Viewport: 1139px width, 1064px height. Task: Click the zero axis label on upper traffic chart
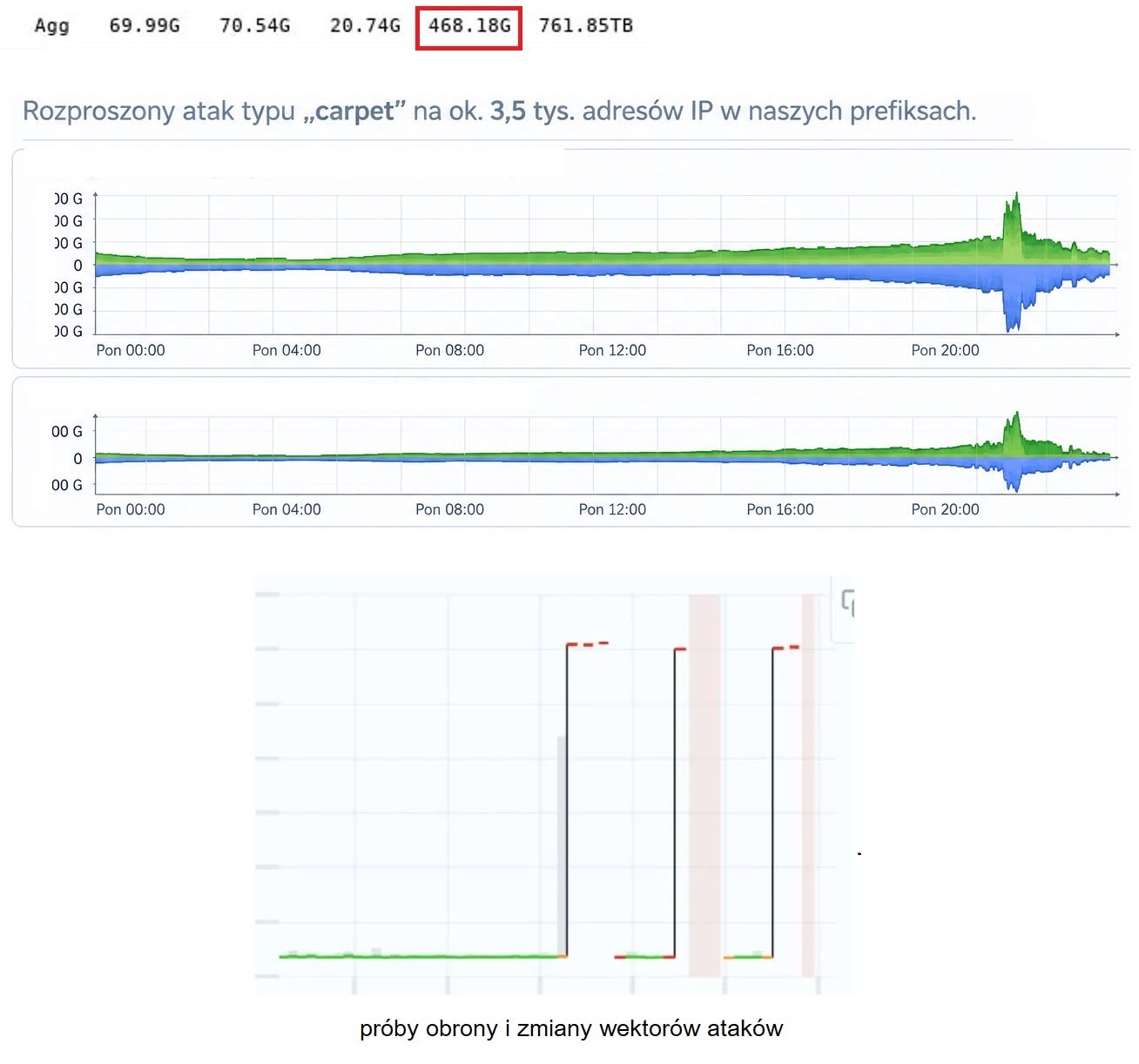78,266
